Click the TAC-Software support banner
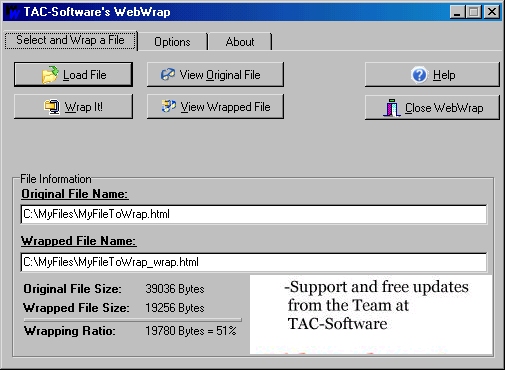This screenshot has height=370, width=505. pos(371,314)
